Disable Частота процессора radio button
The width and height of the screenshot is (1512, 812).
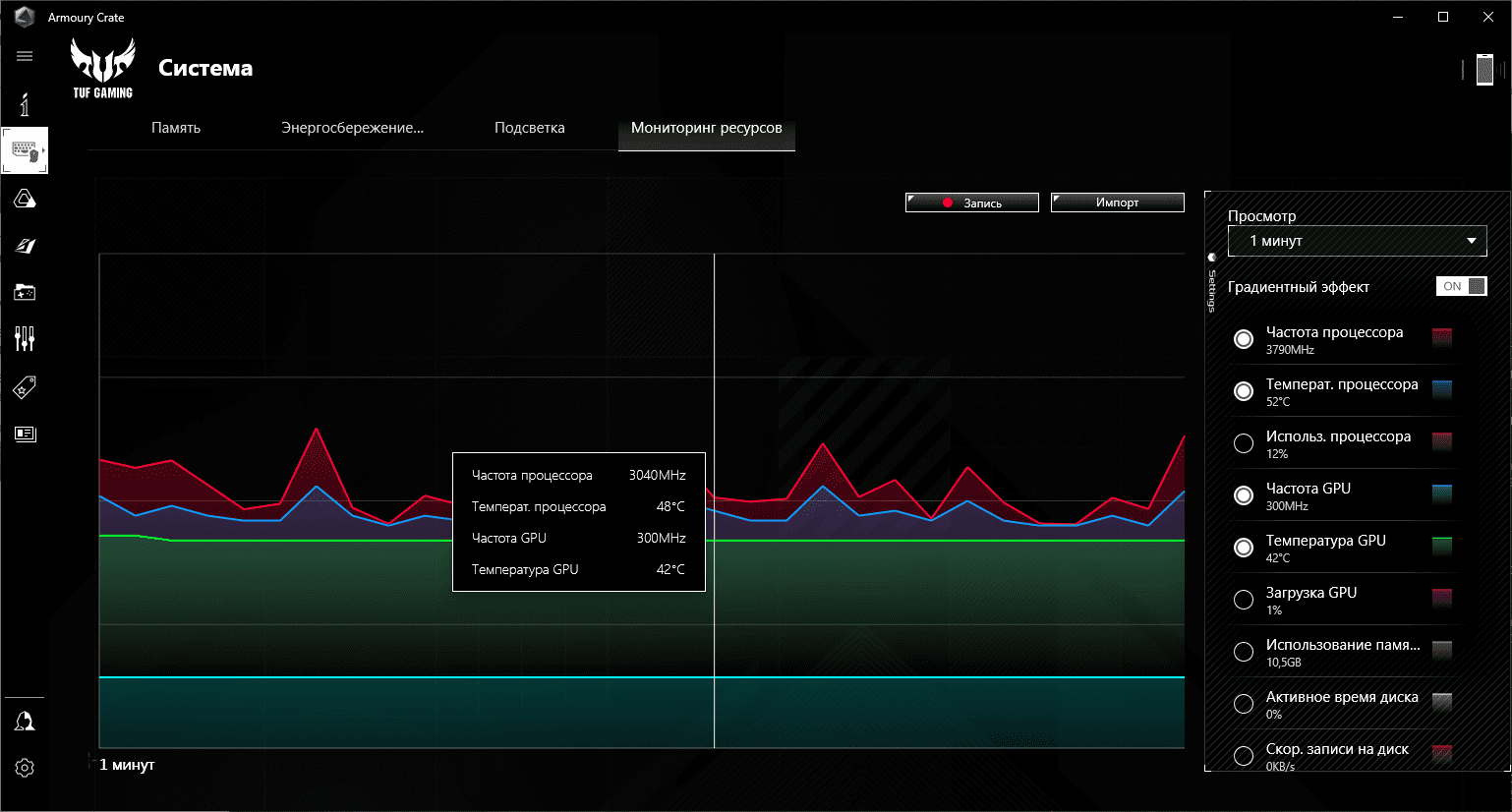pos(1244,339)
